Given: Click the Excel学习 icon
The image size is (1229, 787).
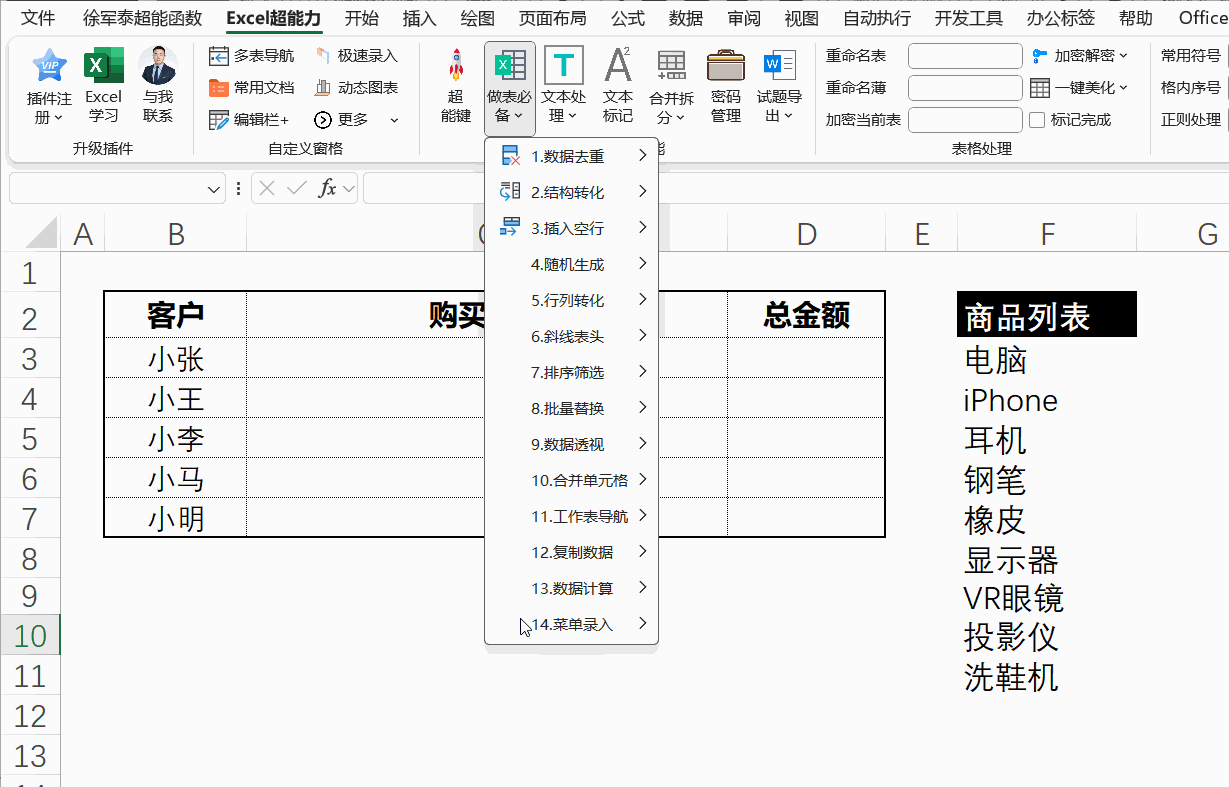Looking at the screenshot, I should (x=103, y=66).
